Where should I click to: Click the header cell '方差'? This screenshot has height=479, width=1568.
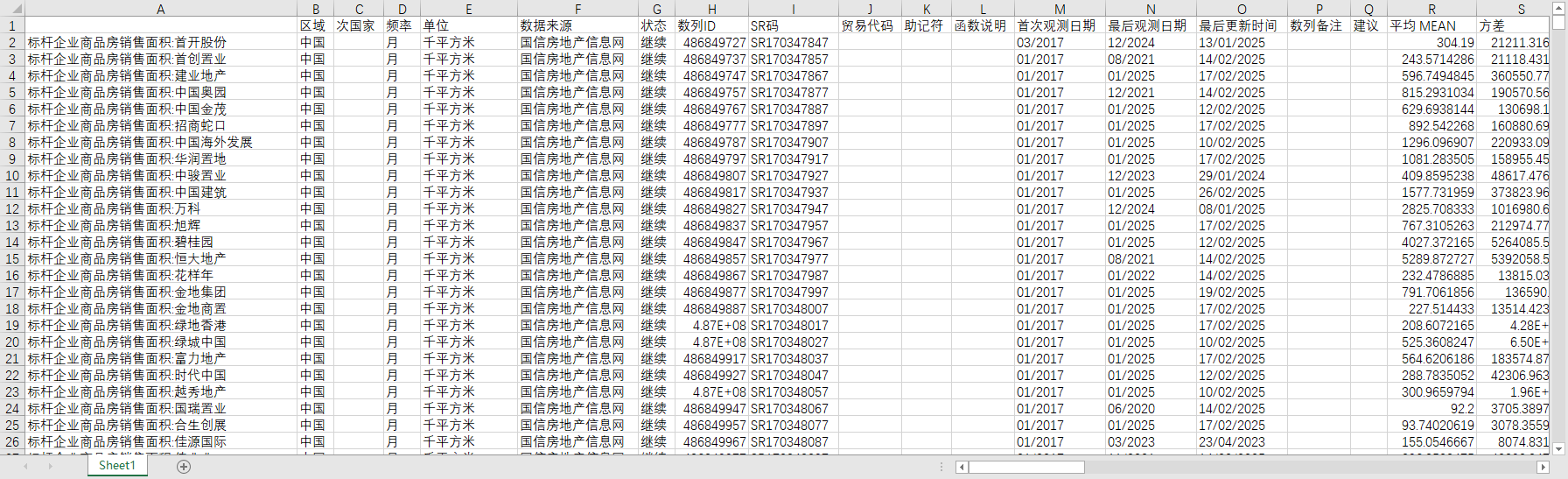[1513, 25]
